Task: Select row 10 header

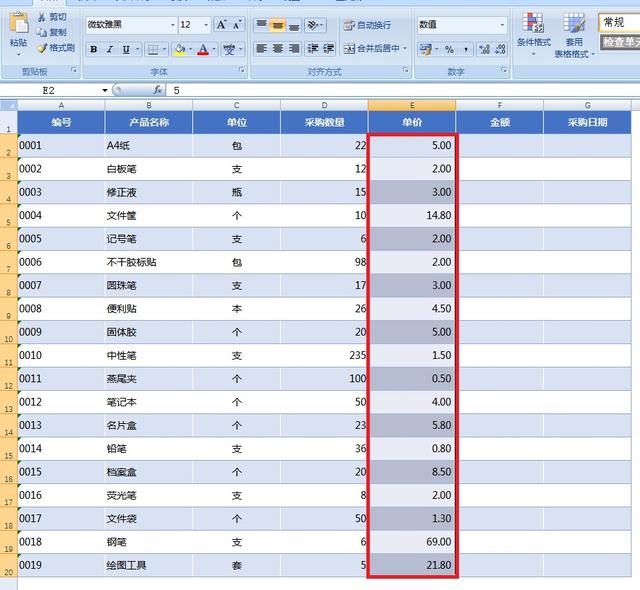Action: coord(9,332)
